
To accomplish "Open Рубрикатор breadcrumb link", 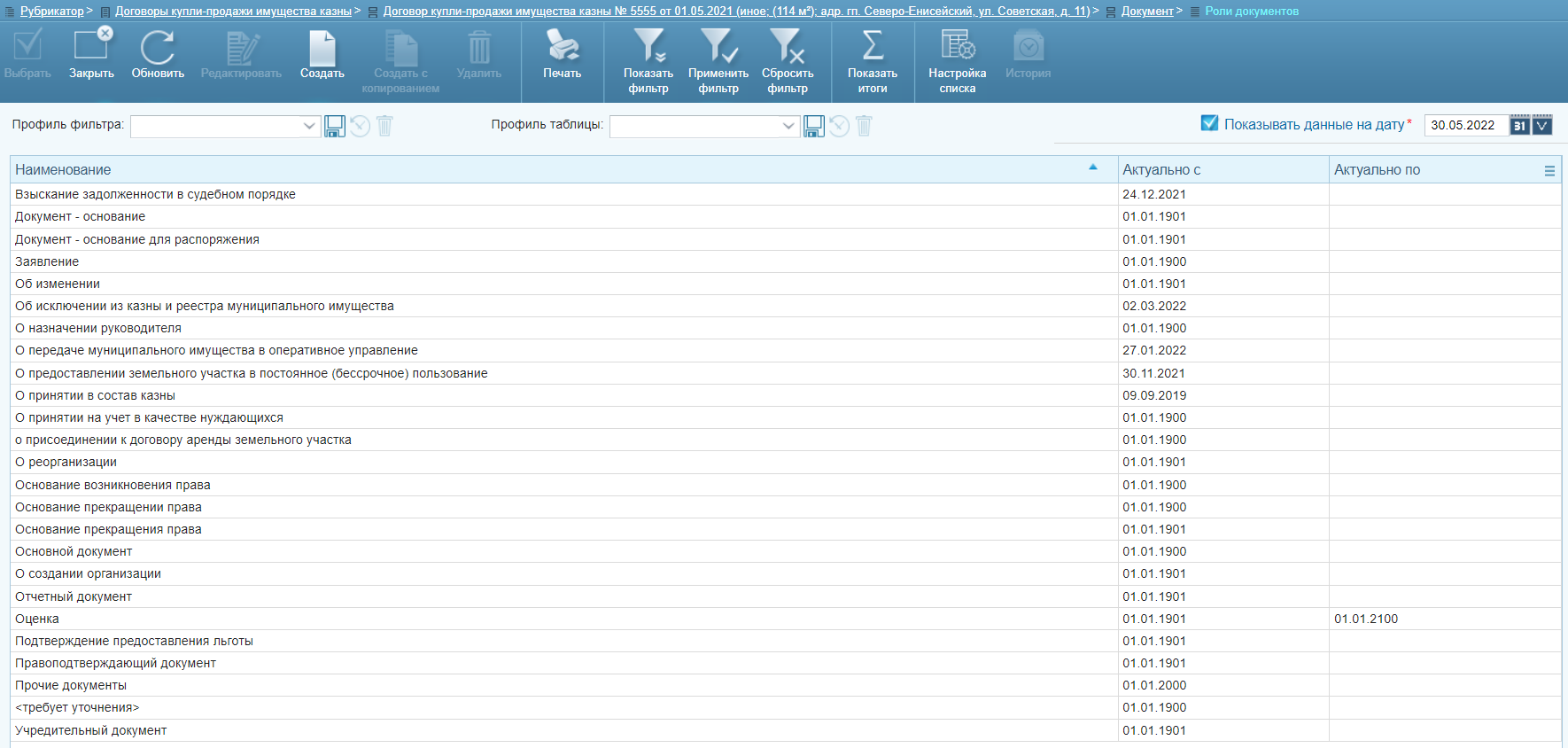I will click(x=52, y=11).
